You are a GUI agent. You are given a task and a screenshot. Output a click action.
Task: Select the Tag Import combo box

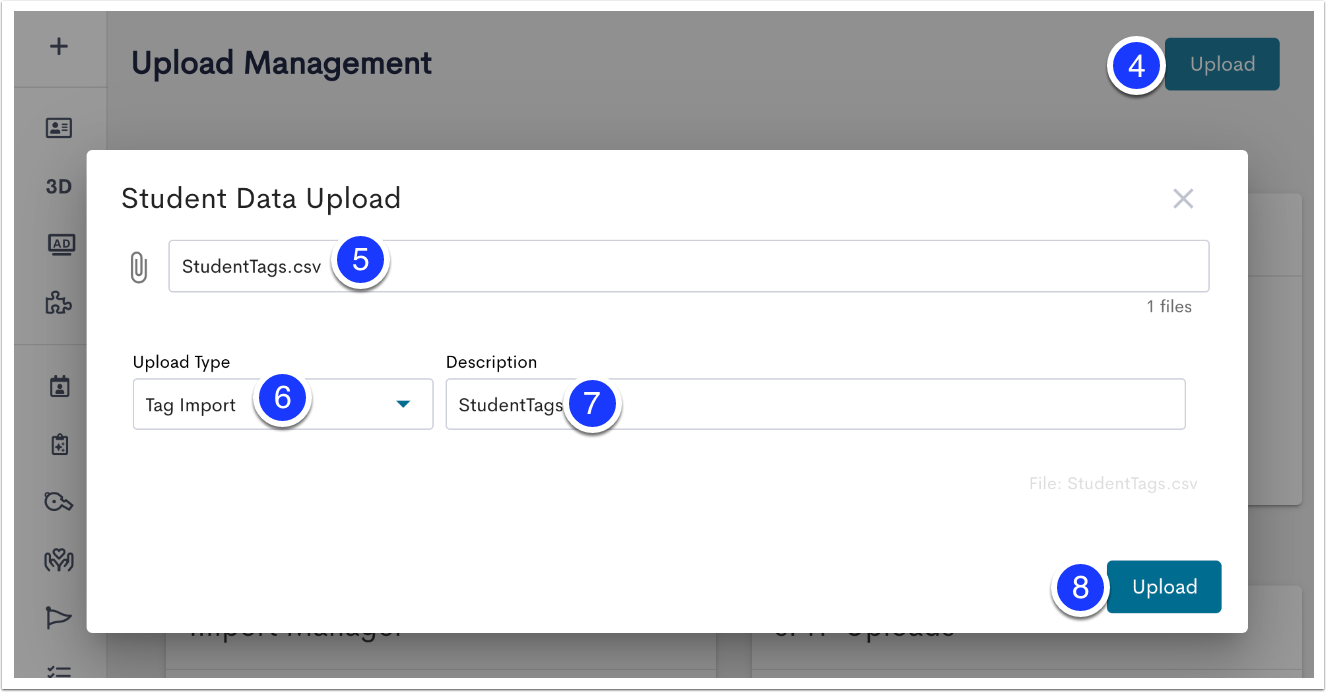(283, 404)
